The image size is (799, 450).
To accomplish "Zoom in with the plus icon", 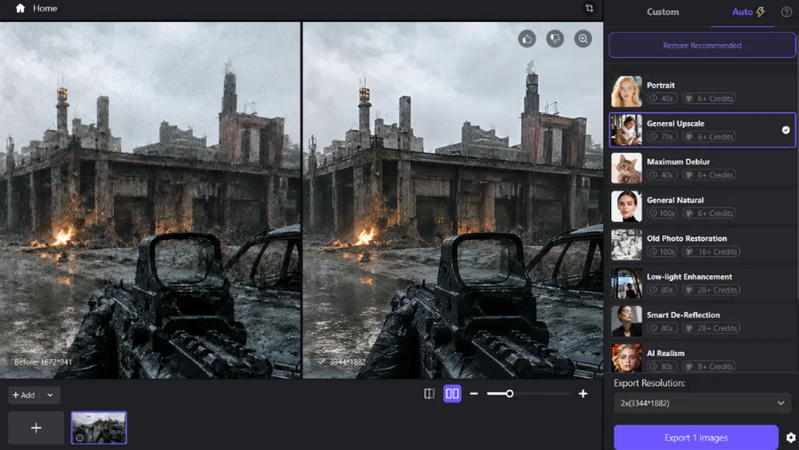I will point(583,393).
